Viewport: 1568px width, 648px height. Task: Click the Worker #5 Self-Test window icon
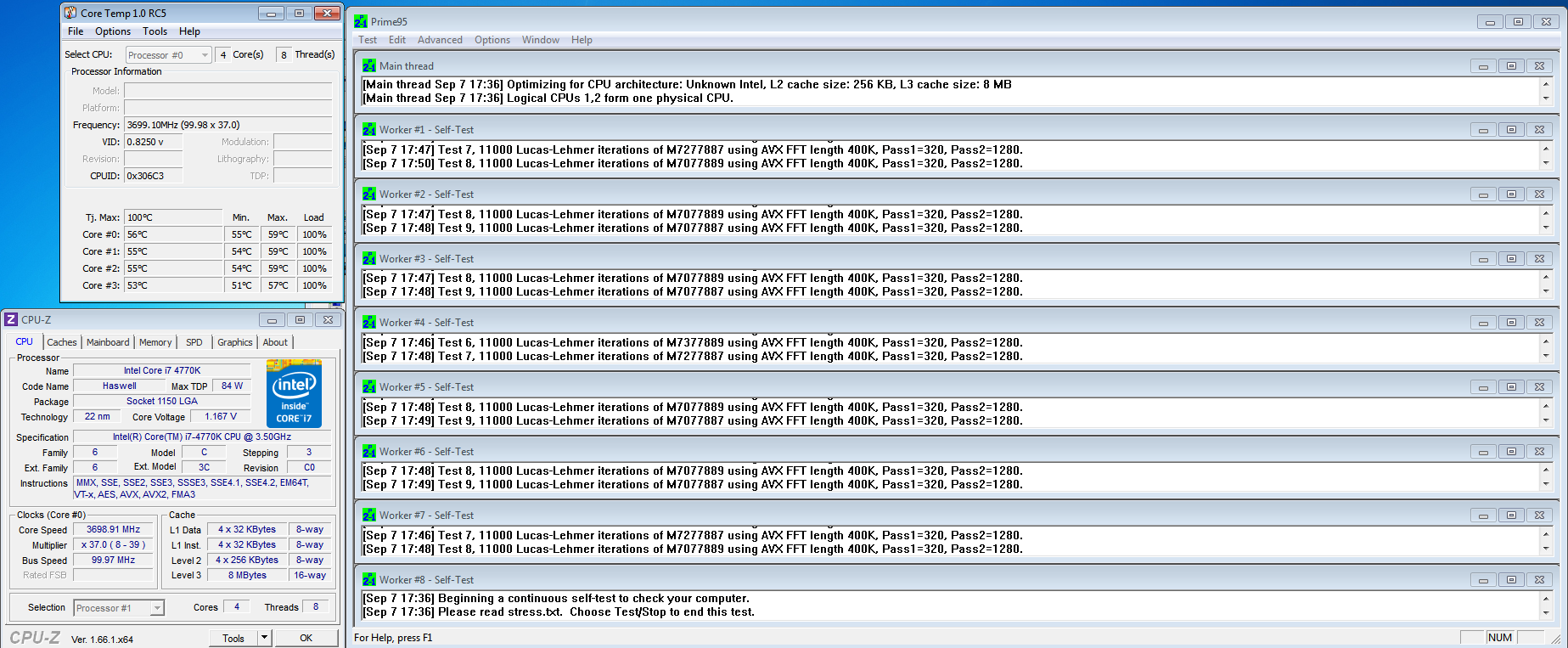click(x=369, y=386)
